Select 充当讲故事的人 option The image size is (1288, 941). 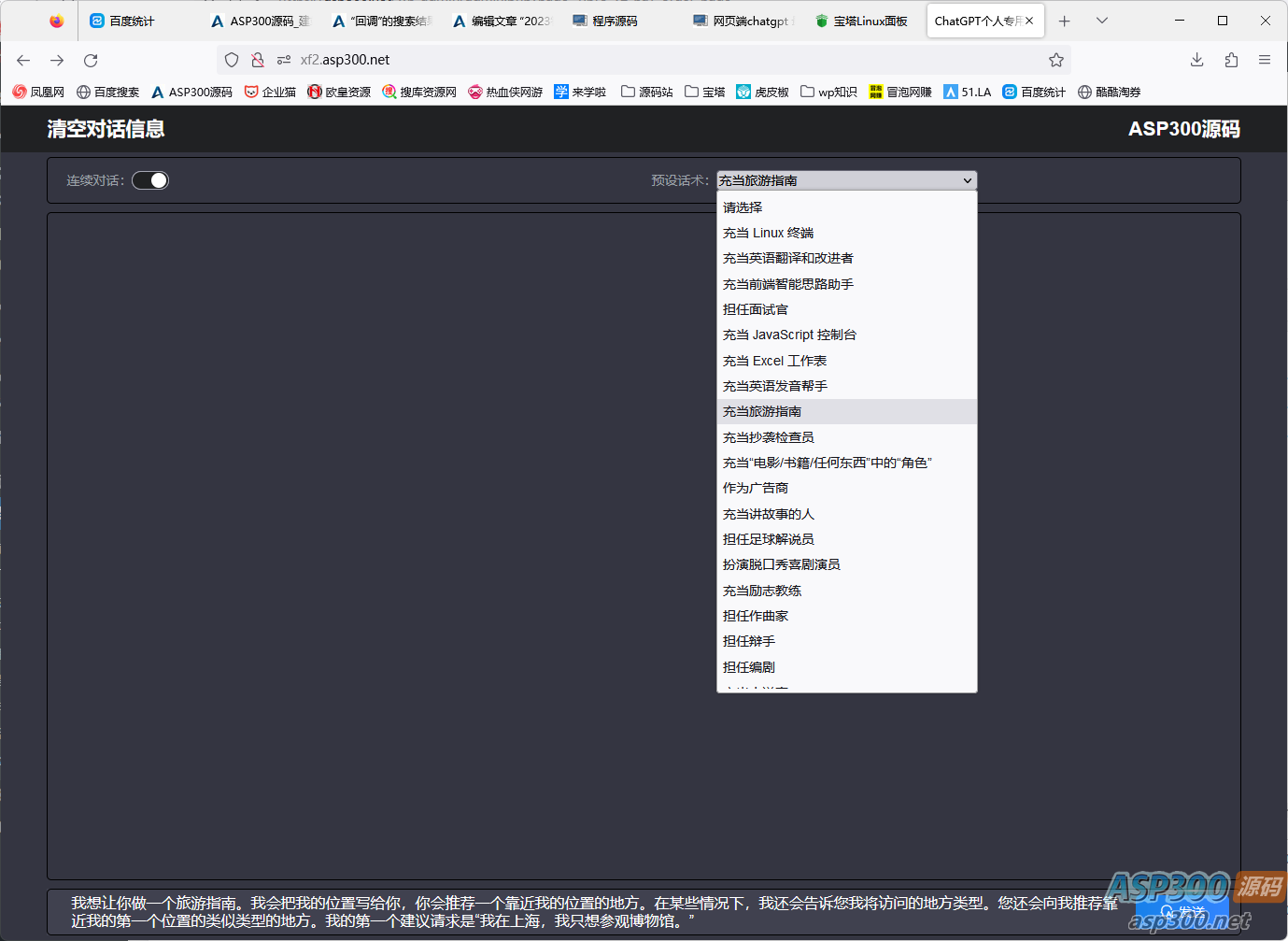[x=846, y=514]
